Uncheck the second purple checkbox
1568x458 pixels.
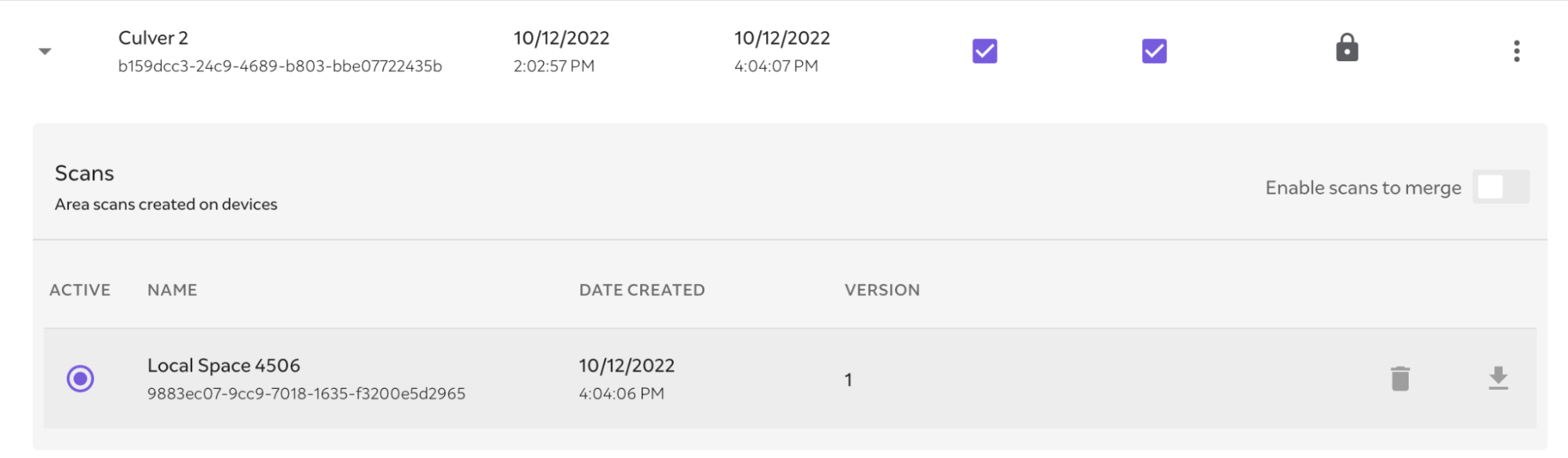(x=1154, y=51)
